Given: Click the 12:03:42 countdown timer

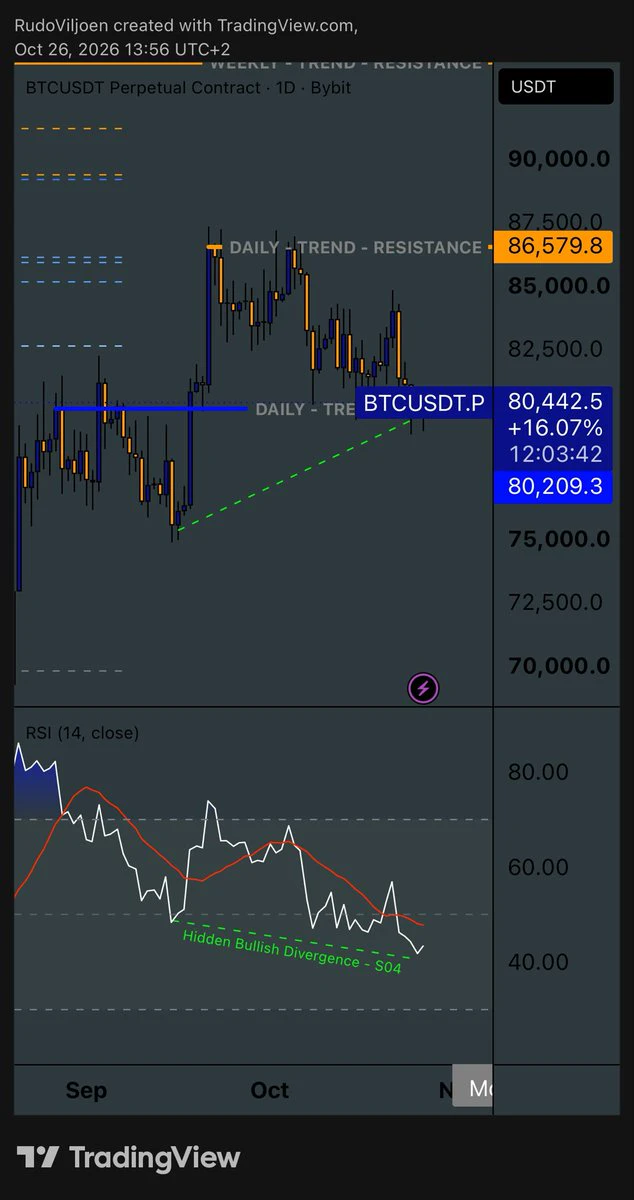Looking at the screenshot, I should point(555,454).
